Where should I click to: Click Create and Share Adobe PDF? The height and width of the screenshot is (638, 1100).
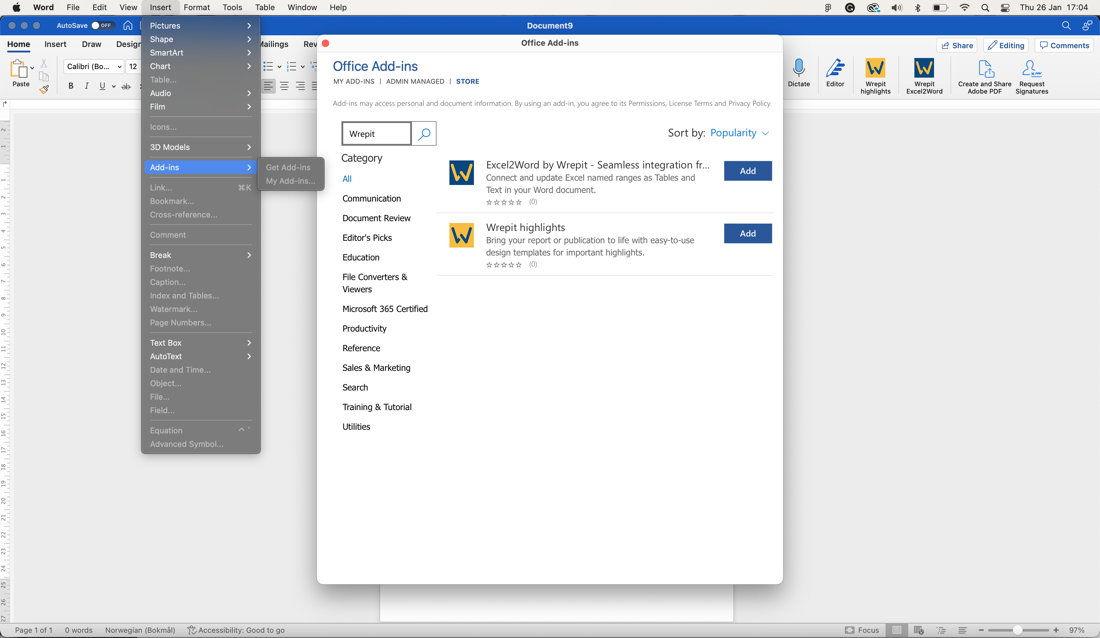984,76
